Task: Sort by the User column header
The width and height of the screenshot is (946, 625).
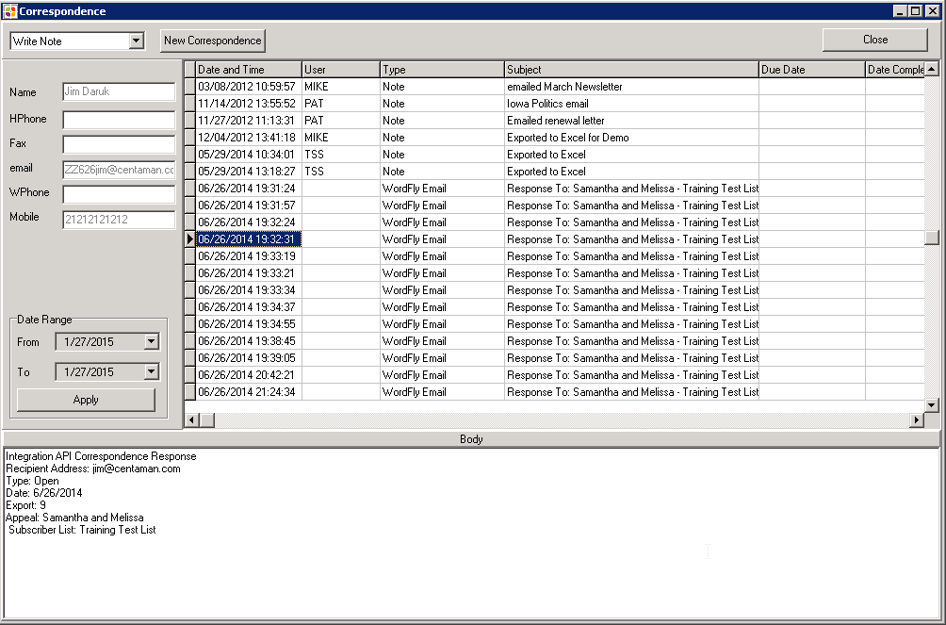Action: coord(341,69)
